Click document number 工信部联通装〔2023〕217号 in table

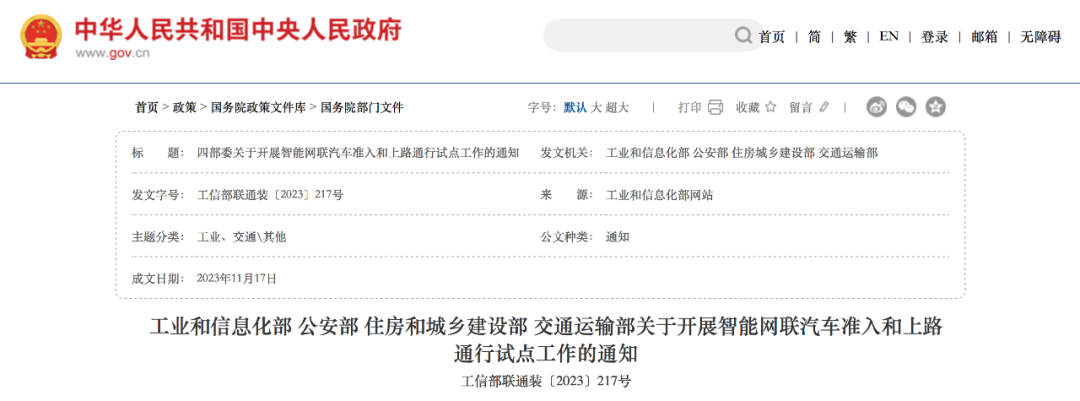pyautogui.click(x=270, y=195)
